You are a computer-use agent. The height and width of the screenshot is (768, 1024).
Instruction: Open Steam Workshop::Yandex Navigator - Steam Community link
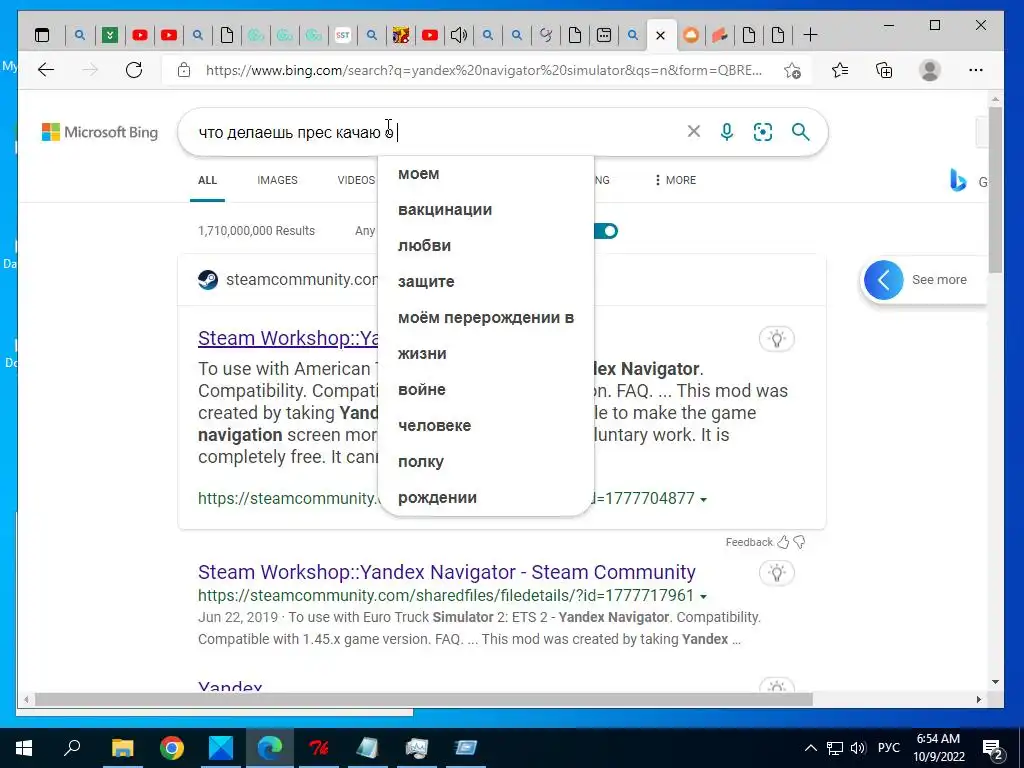click(447, 572)
